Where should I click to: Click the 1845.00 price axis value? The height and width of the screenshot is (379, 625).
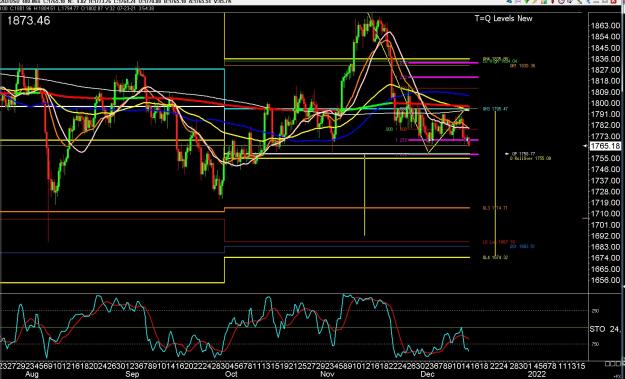tap(605, 48)
